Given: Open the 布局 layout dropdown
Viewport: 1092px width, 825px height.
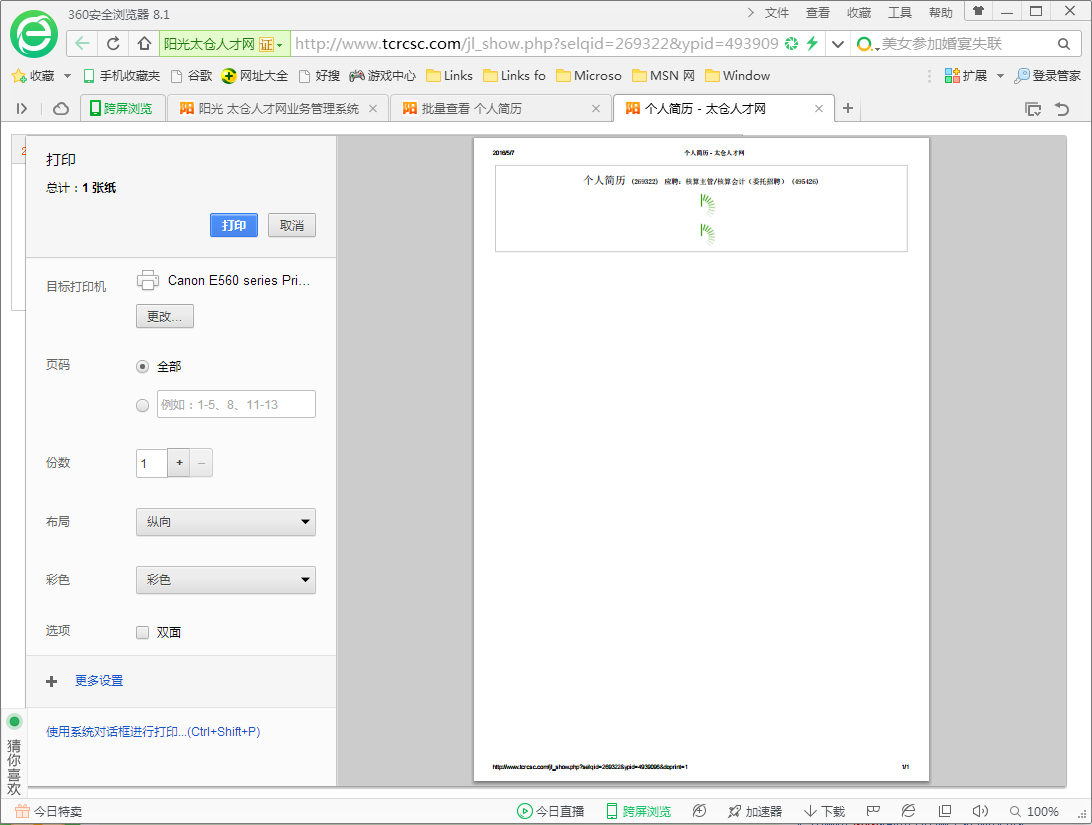Looking at the screenshot, I should point(225,522).
